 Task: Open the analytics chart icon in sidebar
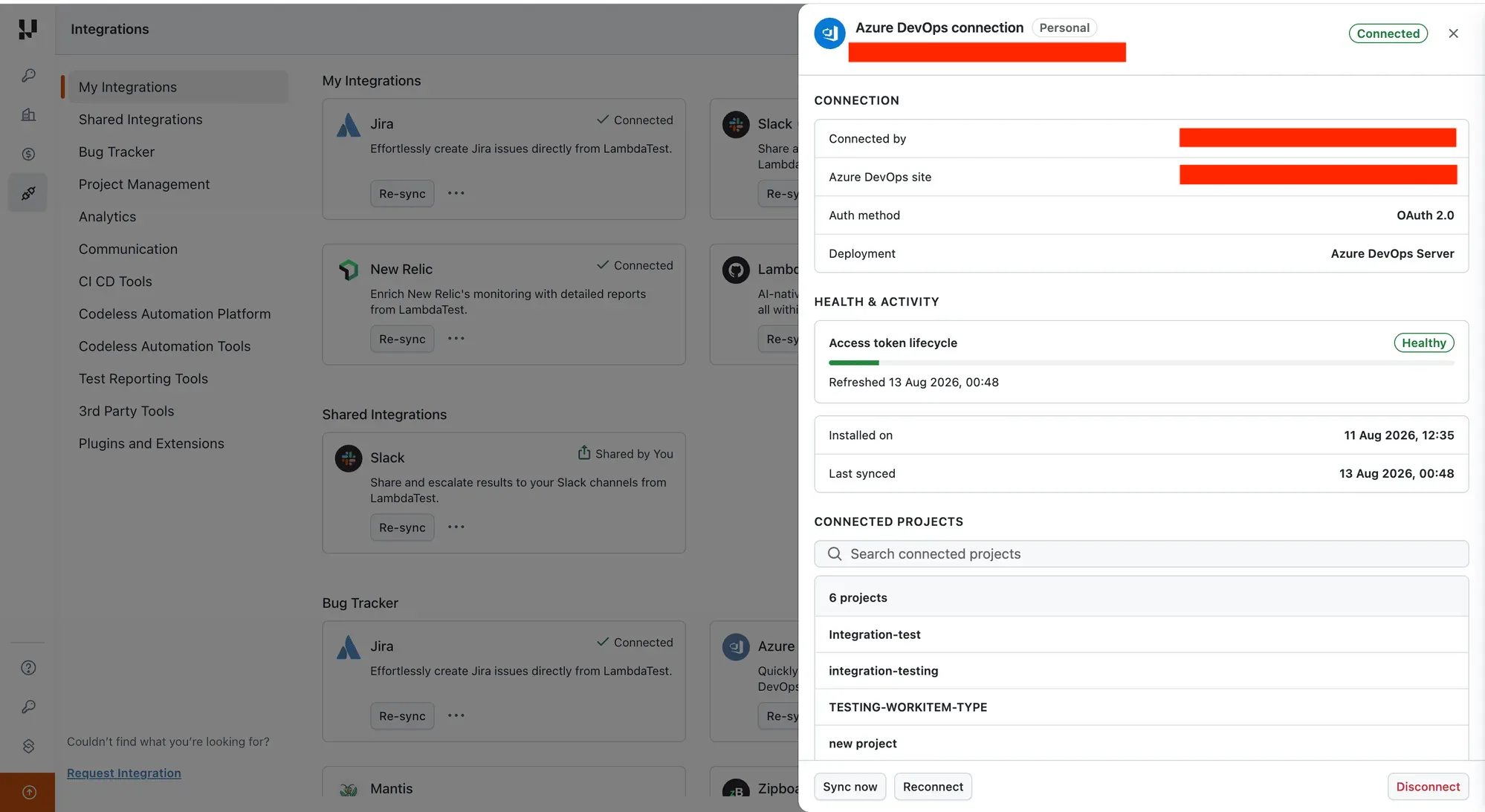click(28, 114)
